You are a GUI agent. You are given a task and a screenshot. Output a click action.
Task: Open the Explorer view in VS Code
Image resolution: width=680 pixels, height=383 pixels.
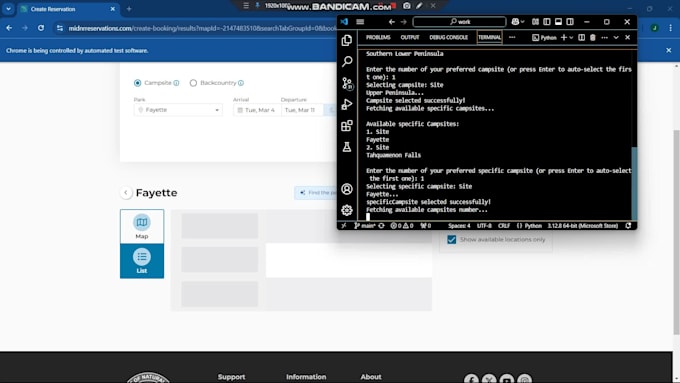click(x=347, y=40)
